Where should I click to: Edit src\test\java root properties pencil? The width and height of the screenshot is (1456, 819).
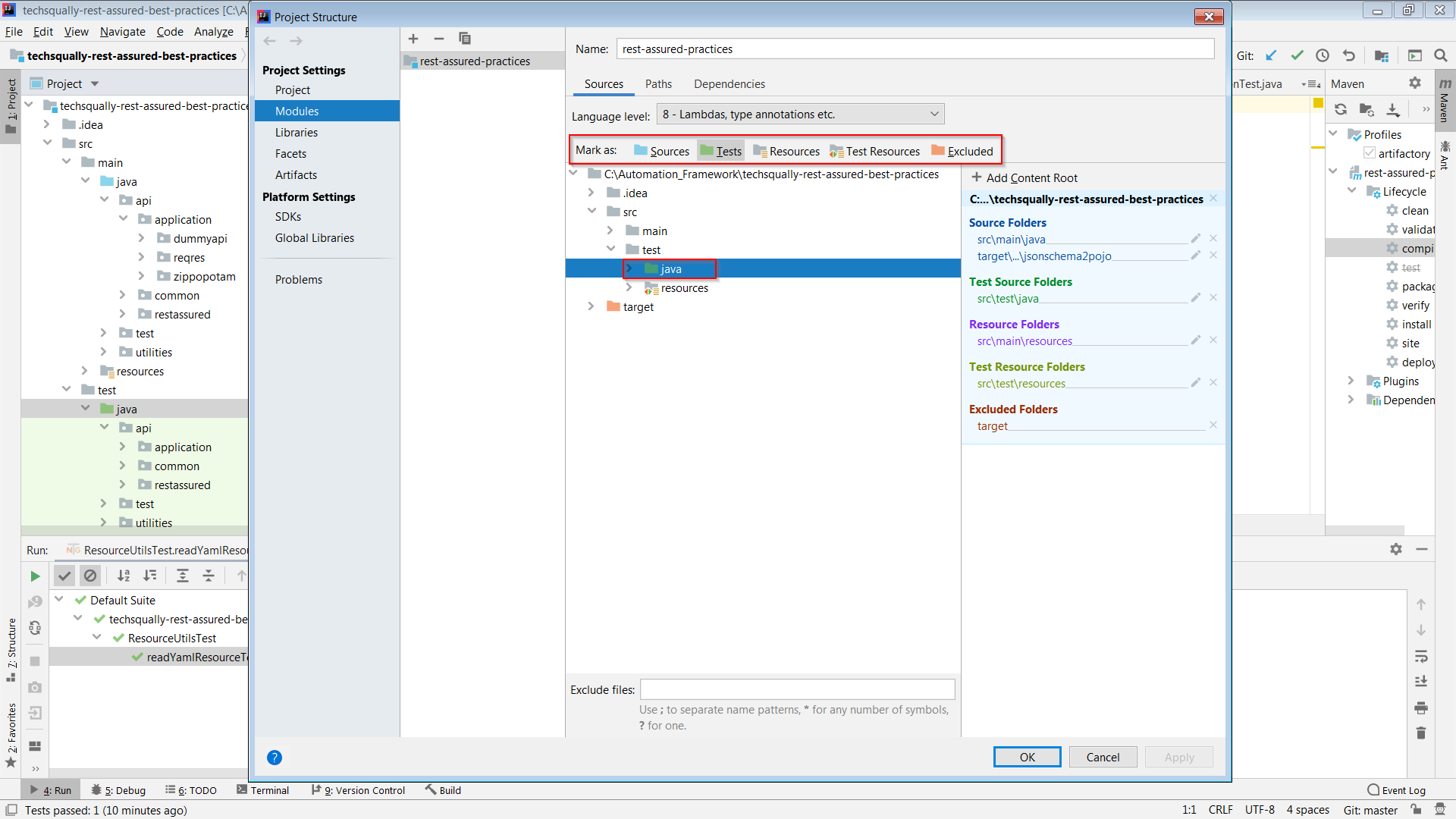click(1196, 298)
